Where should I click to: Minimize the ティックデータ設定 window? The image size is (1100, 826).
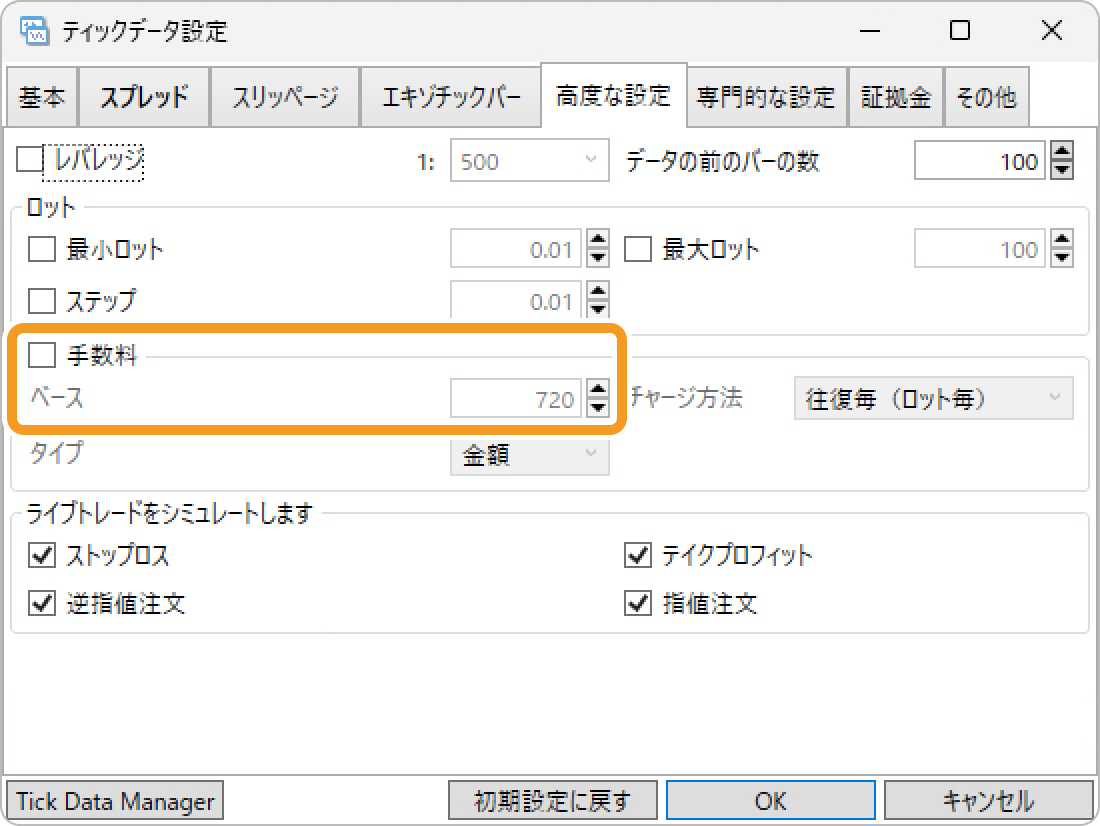coord(870,31)
